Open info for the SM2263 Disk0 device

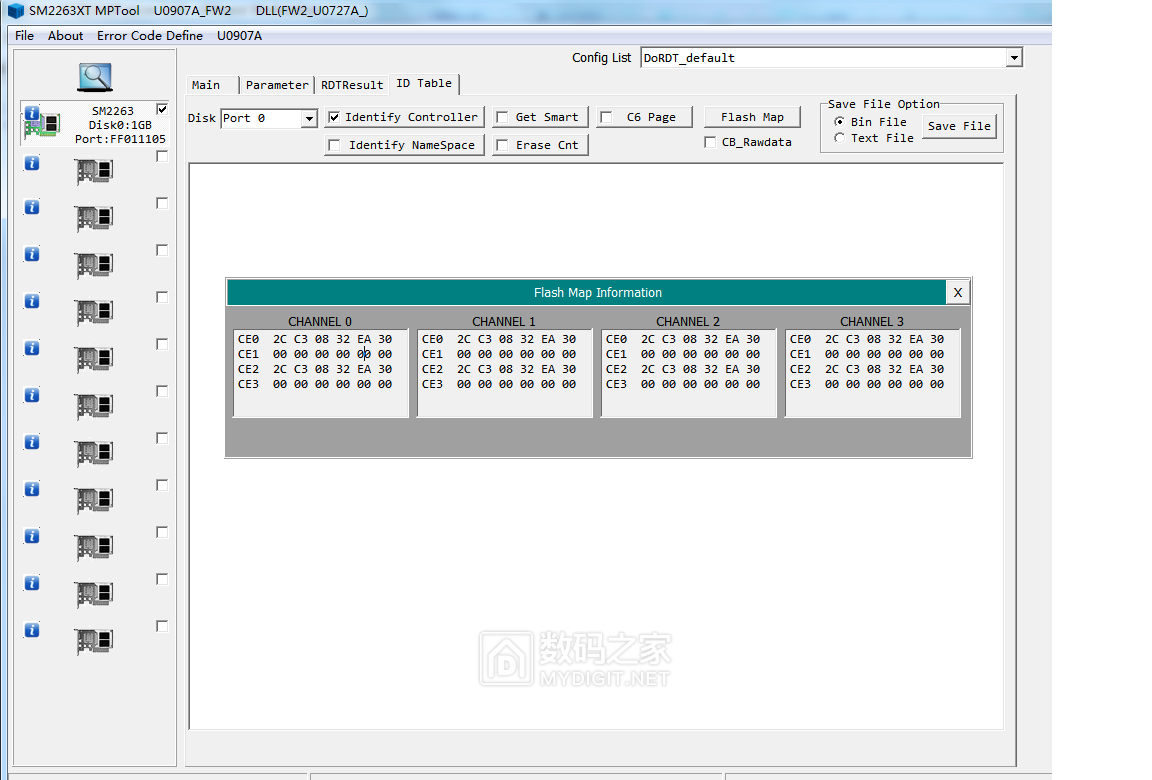32,113
